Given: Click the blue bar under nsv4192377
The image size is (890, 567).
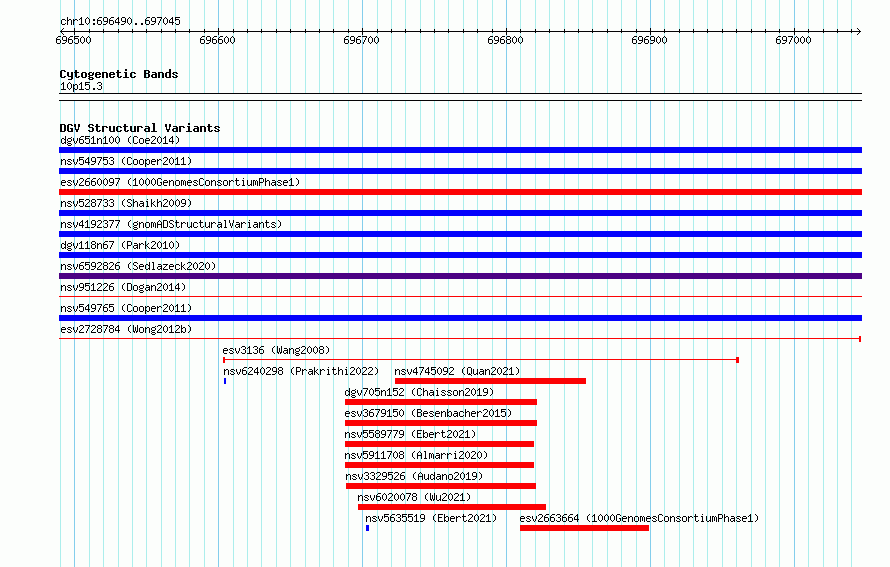Looking at the screenshot, I should point(460,234).
